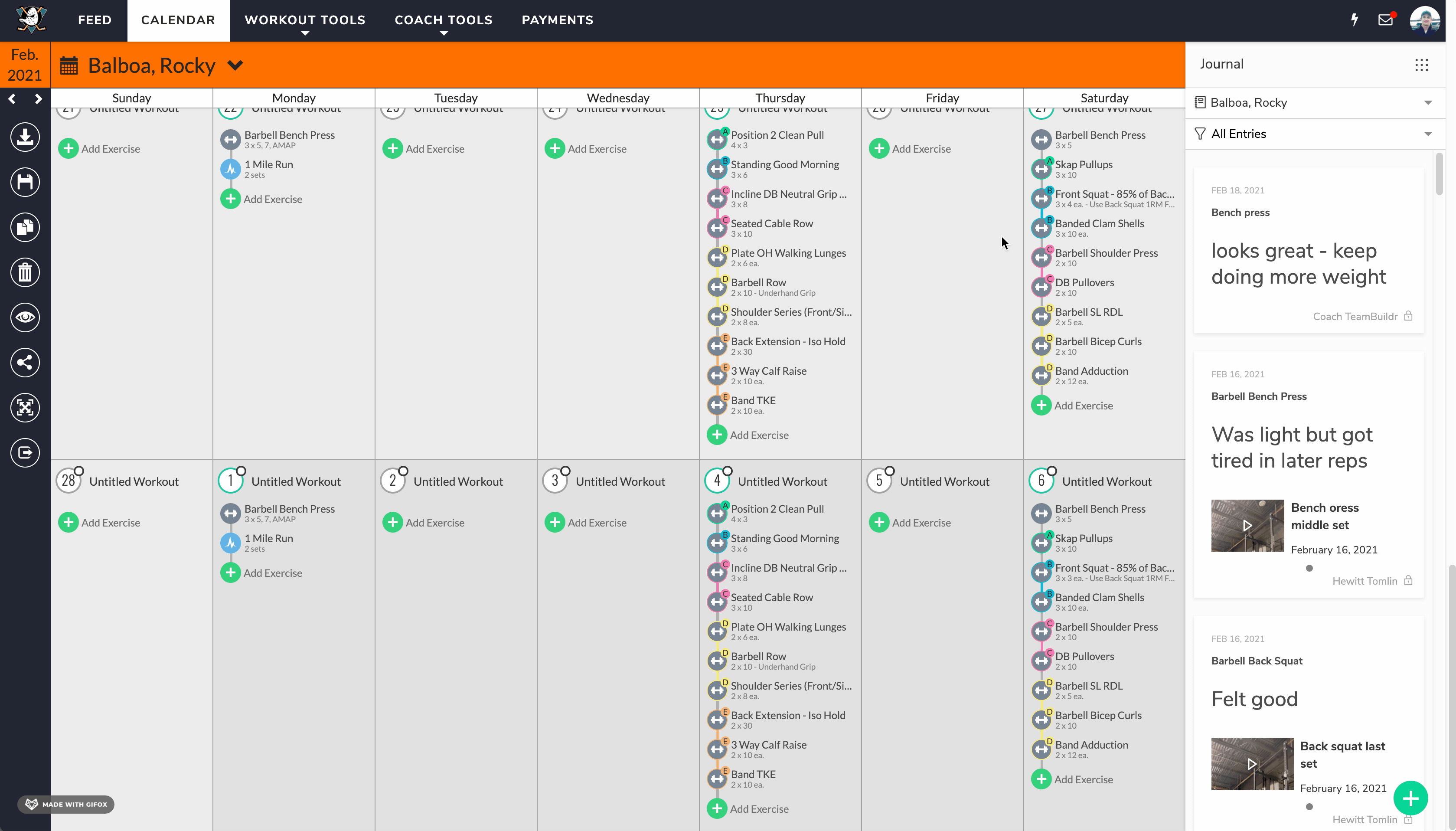This screenshot has width=1456, height=831.
Task: Click the trash delete icon in sidebar
Action: [x=25, y=272]
